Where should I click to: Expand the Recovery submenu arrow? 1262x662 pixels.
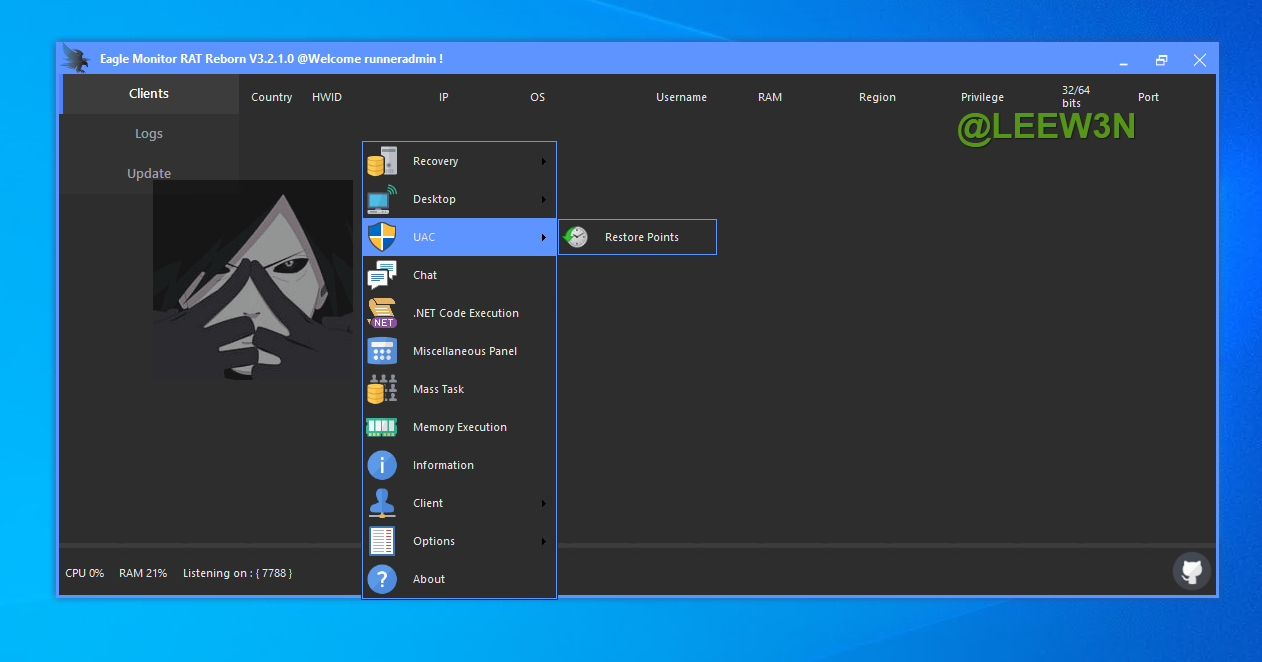(x=544, y=161)
